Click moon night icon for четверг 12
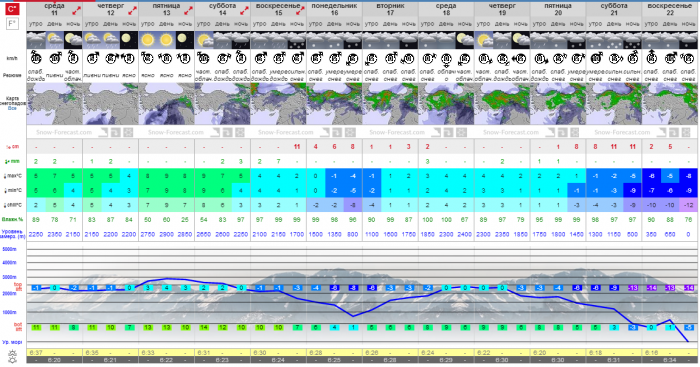The height and width of the screenshot is (367, 700). [129, 40]
